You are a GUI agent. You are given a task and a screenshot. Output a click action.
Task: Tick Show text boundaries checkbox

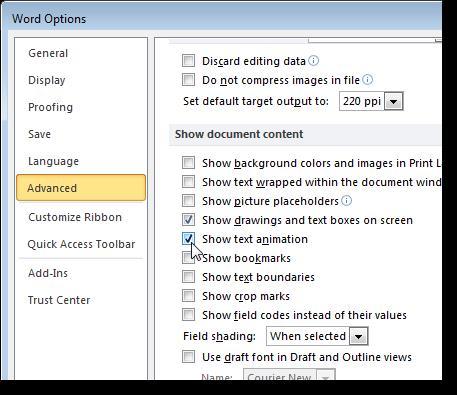188,277
